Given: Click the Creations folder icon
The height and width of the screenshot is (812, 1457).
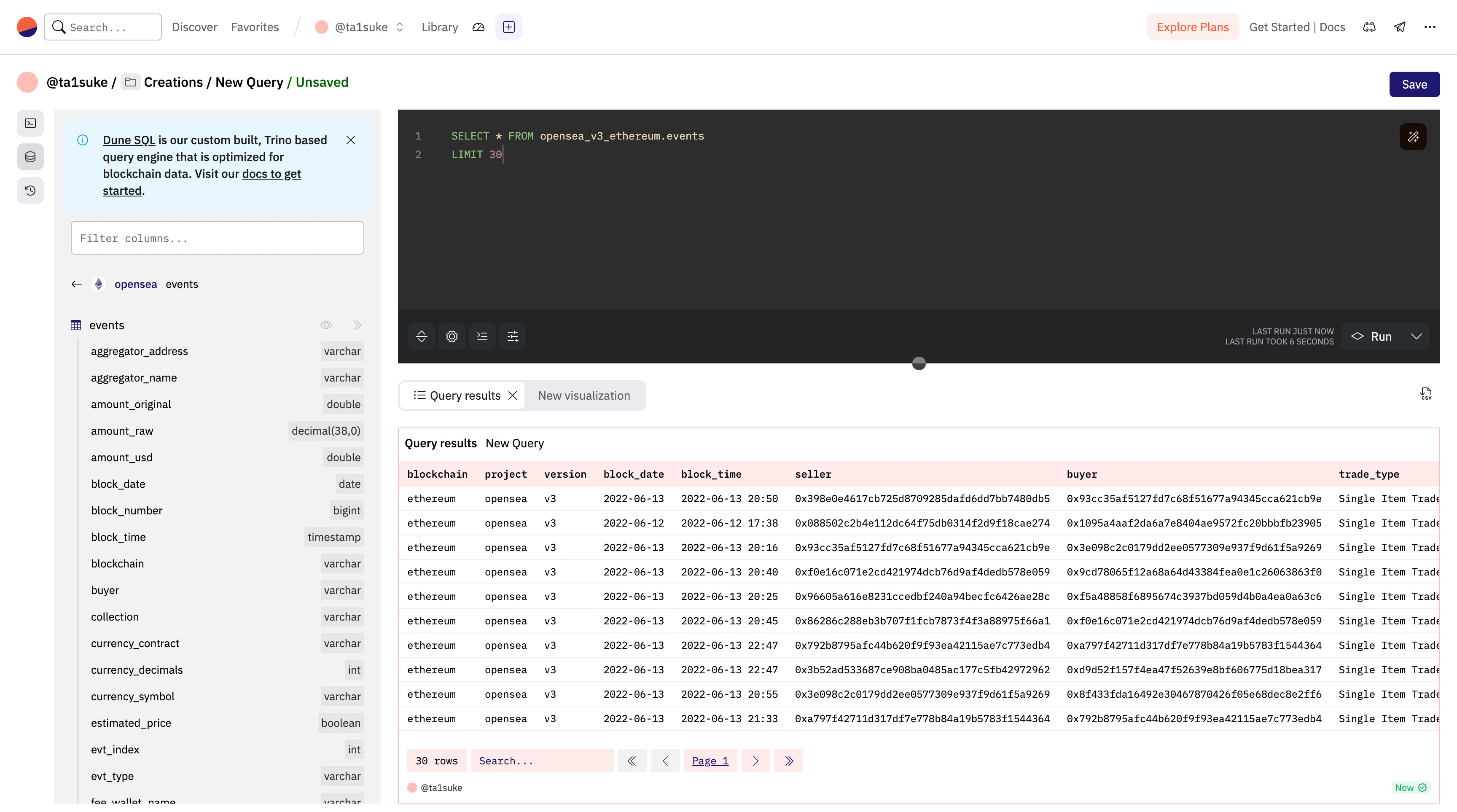Looking at the screenshot, I should 131,82.
